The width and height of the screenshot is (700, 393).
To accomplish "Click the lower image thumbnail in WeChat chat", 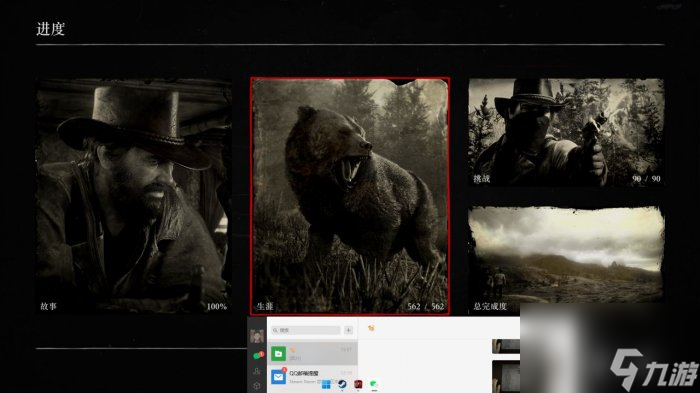I will (506, 376).
